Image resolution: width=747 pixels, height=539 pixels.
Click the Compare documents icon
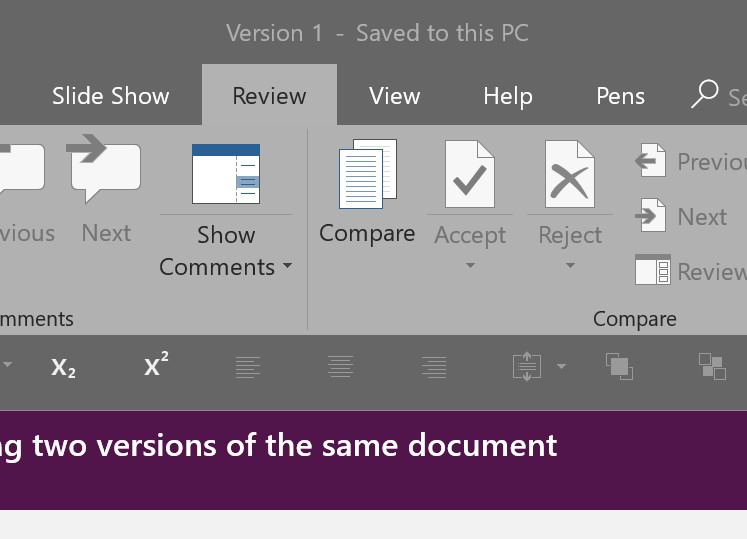coord(367,175)
